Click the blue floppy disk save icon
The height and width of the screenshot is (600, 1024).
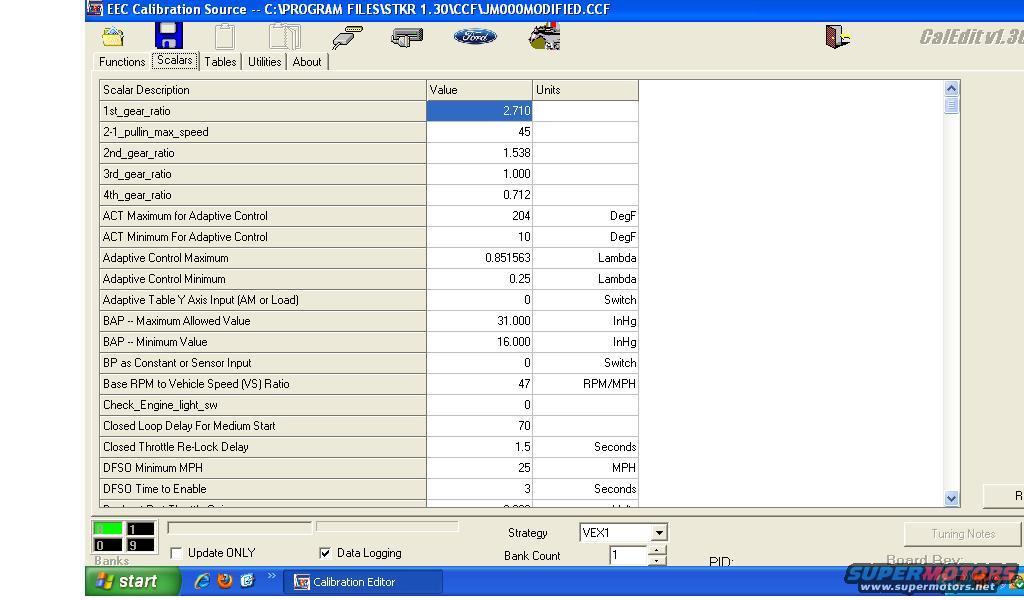click(169, 36)
